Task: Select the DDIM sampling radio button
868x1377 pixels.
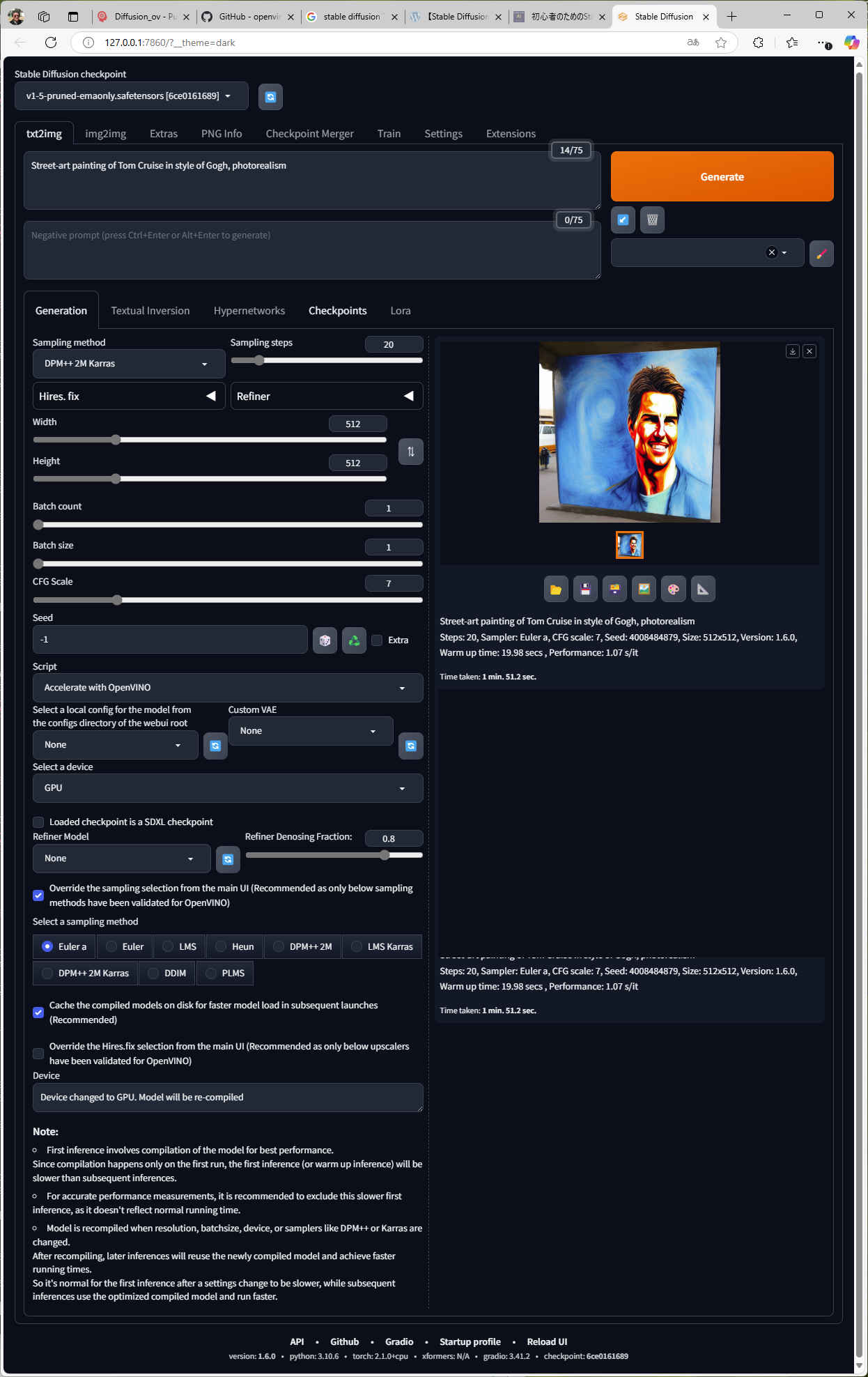Action: (x=154, y=974)
